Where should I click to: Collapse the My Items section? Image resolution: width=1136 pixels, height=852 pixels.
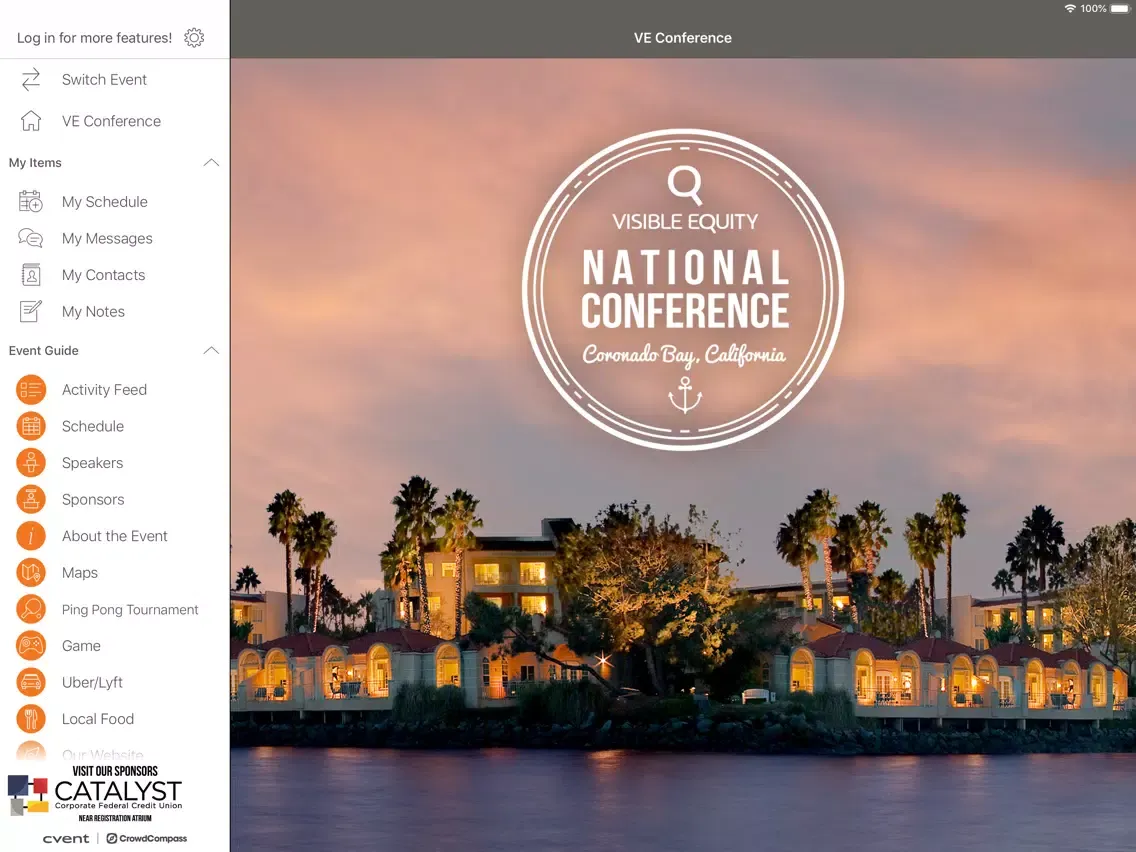coord(211,163)
